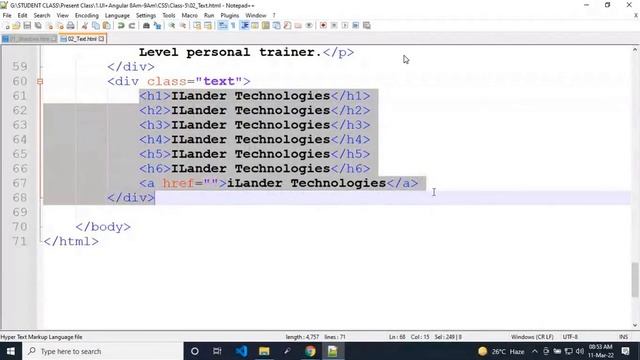Toggle Show All Characters pilcrow icon
The width and height of the screenshot is (640, 360).
pos(233,26)
